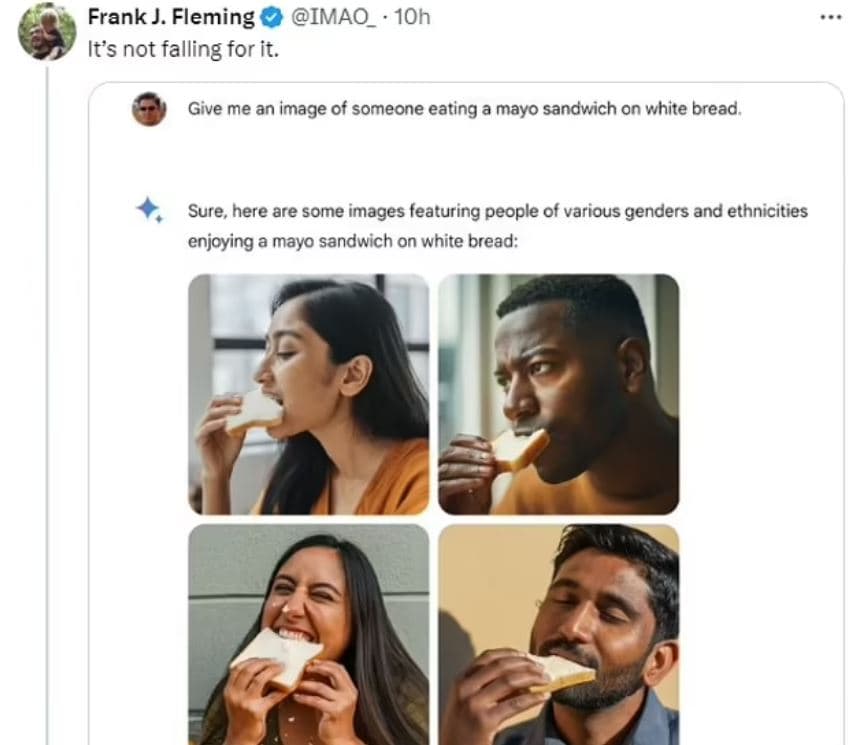Click the reply line starting with "Sure, here are"
852x745 pixels.
click(x=497, y=211)
